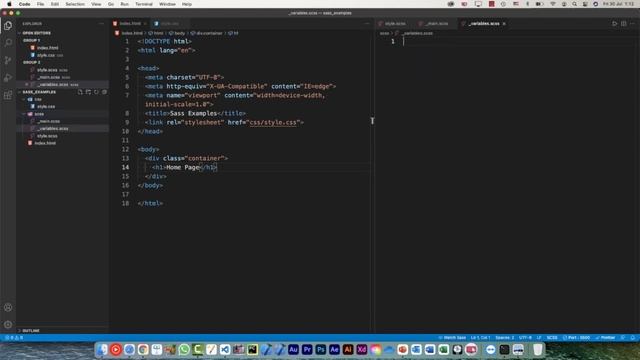Open Explorer panel more actions menu
Screen dimensions: 640x360
pyautogui.click(x=101, y=24)
